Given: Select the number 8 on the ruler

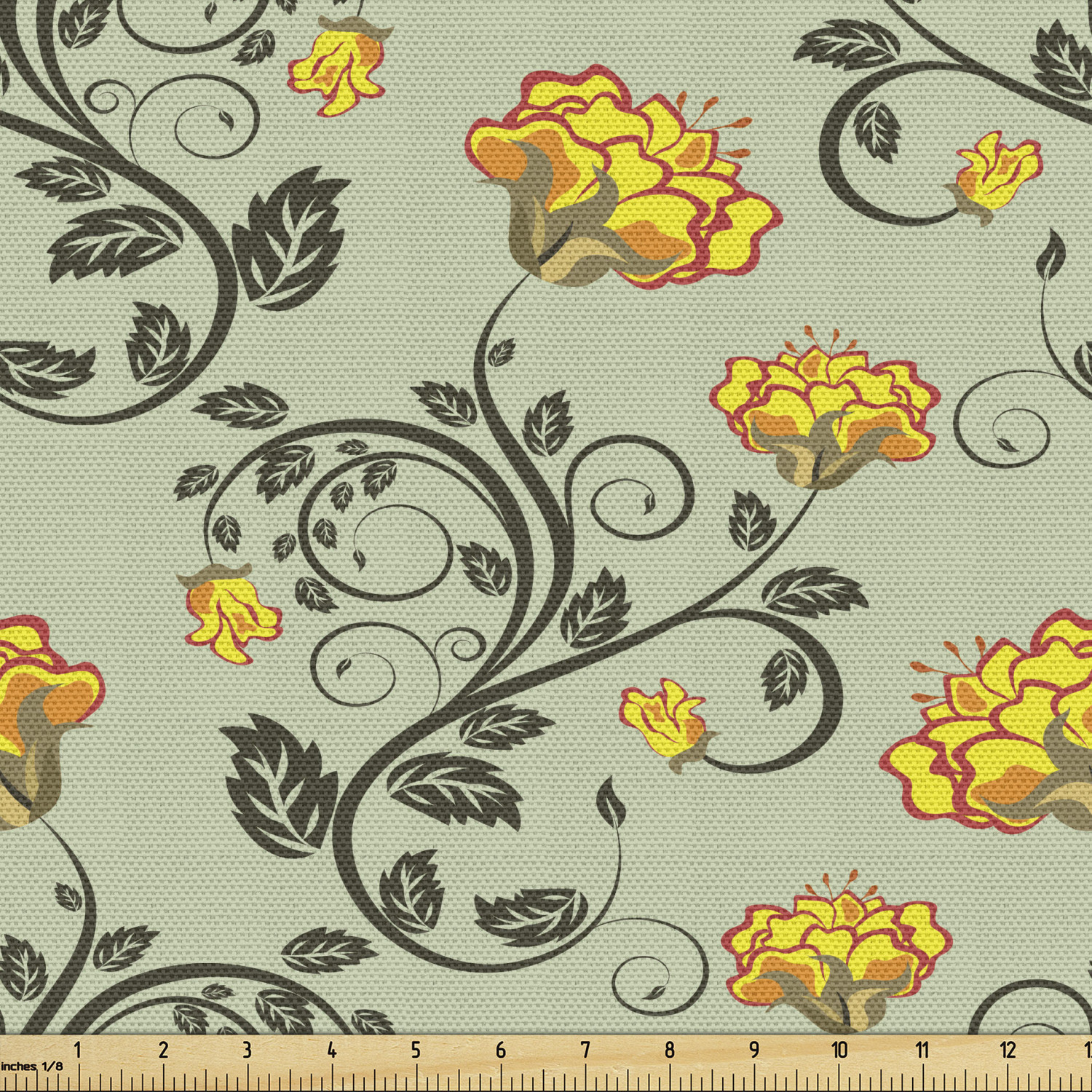Looking at the screenshot, I should click(669, 1050).
